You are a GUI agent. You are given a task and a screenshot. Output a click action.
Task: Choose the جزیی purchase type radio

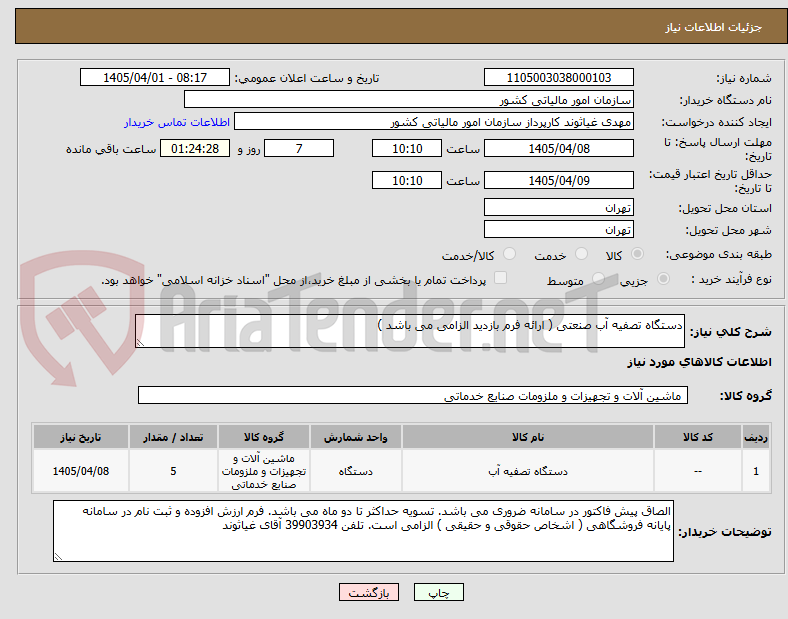click(x=663, y=279)
